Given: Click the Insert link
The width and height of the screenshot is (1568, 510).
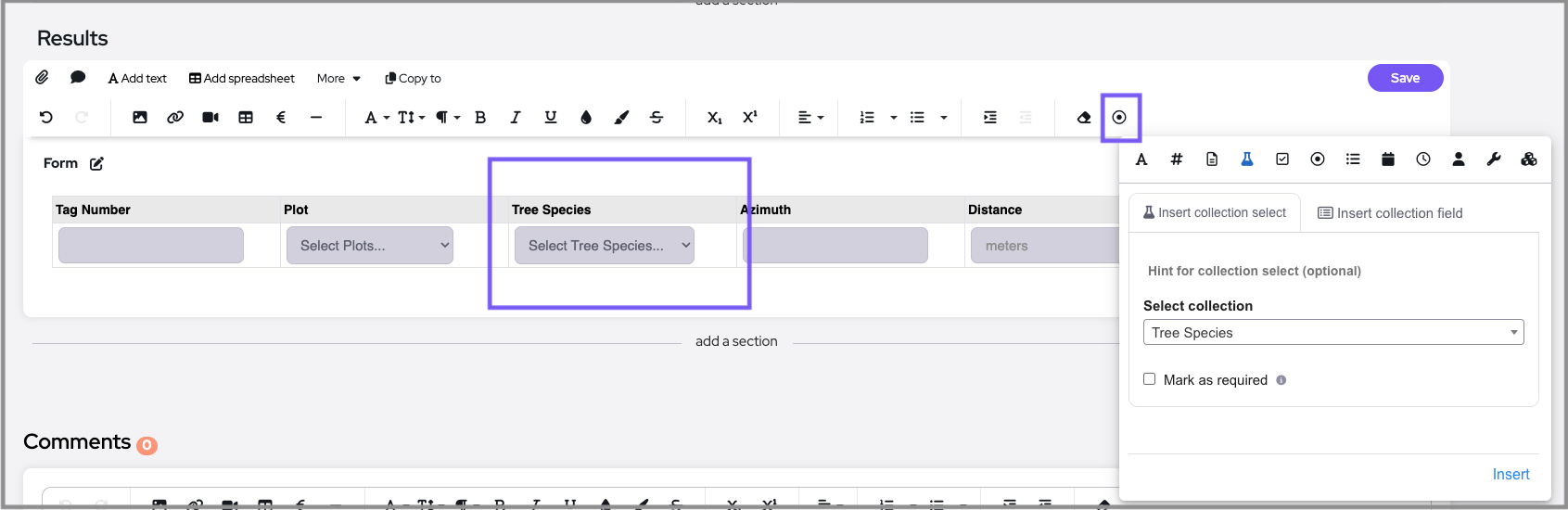Looking at the screenshot, I should pyautogui.click(x=1511, y=475).
